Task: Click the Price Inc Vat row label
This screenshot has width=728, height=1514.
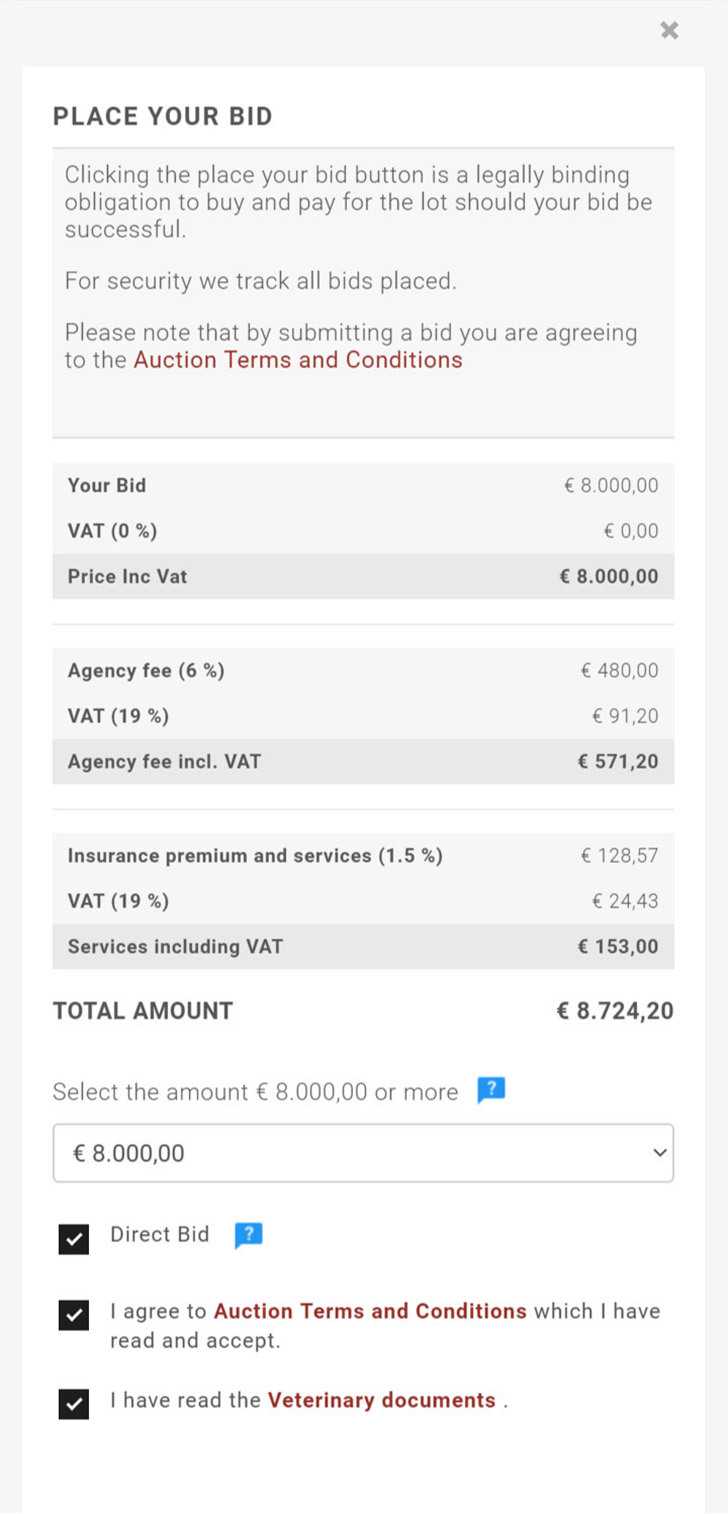Action: [127, 576]
